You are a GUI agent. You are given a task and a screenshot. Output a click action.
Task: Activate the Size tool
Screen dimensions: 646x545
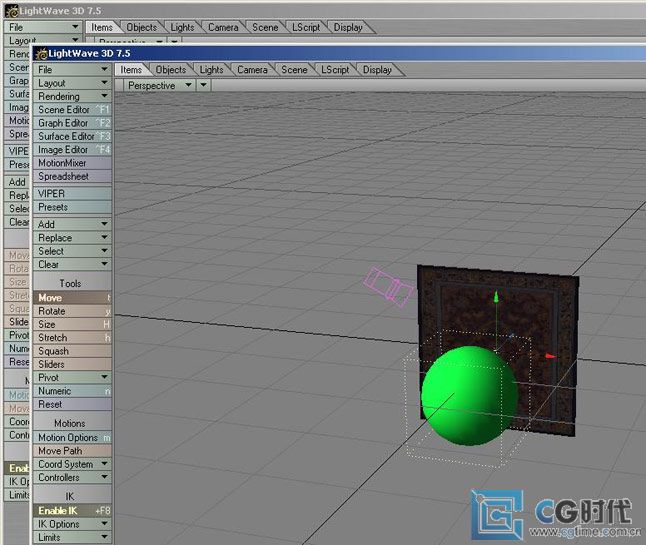click(72, 324)
